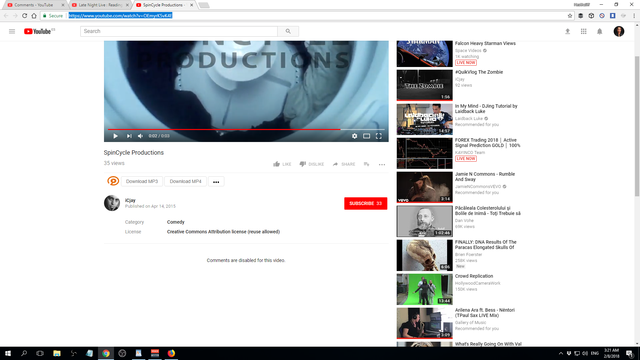Dislike the video
The width and height of the screenshot is (640, 360).
(x=311, y=164)
